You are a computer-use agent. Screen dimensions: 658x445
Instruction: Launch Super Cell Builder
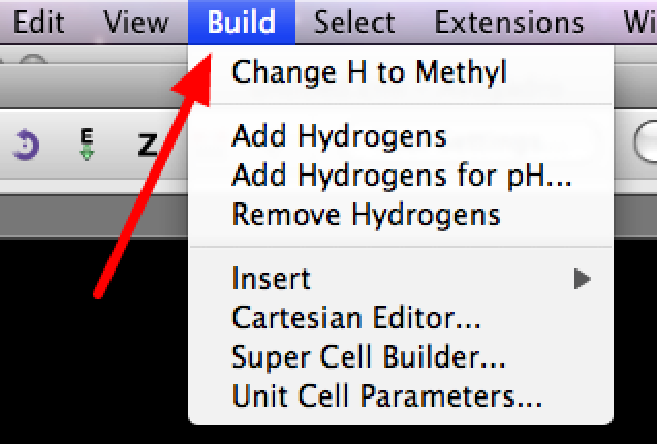[x=368, y=357]
